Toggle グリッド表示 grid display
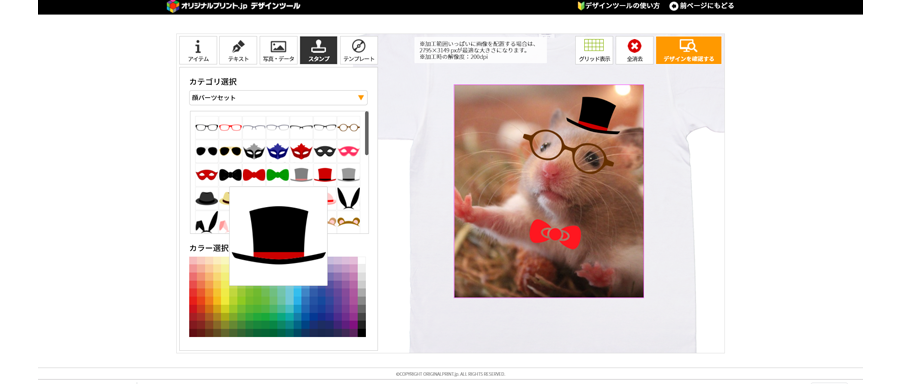The image size is (900, 384). pos(594,51)
